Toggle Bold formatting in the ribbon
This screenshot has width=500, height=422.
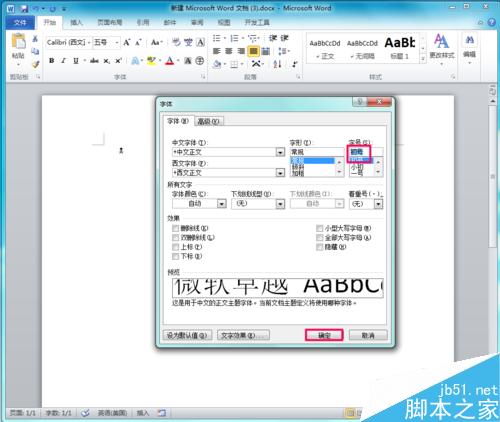point(51,61)
